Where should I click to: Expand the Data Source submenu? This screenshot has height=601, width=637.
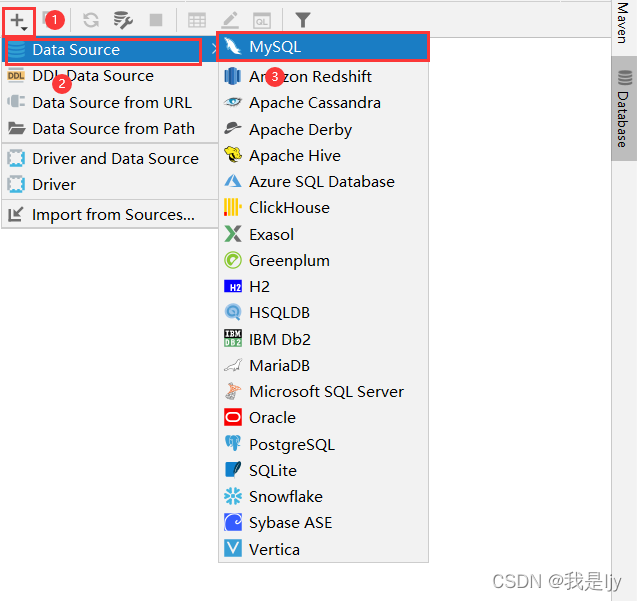109,50
